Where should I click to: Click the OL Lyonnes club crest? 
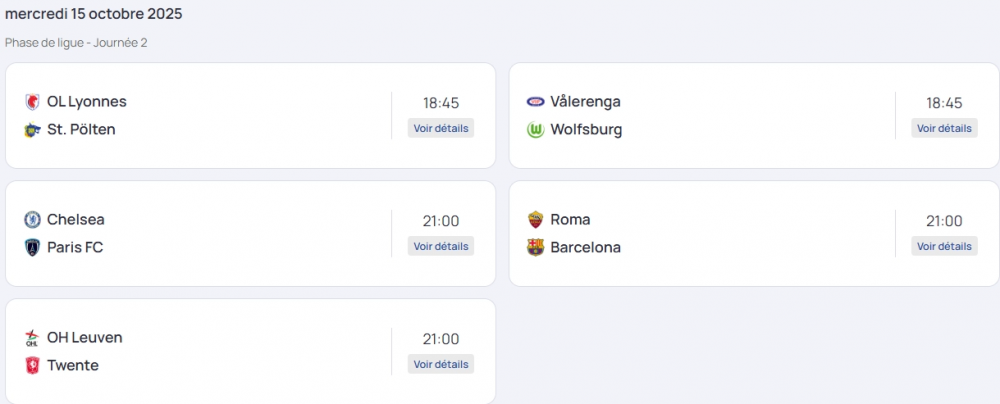click(x=32, y=101)
